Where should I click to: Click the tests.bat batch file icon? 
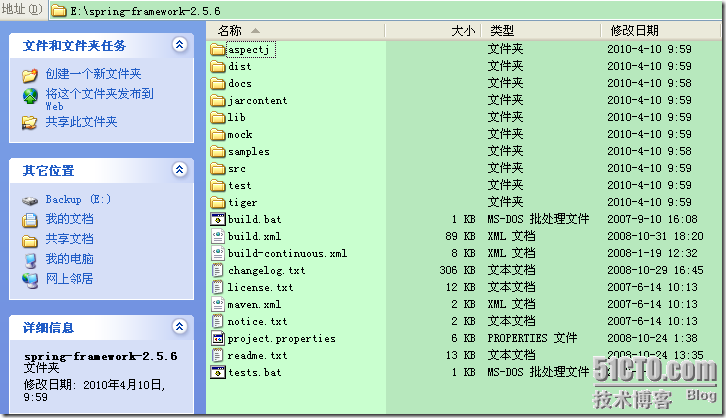[218, 372]
